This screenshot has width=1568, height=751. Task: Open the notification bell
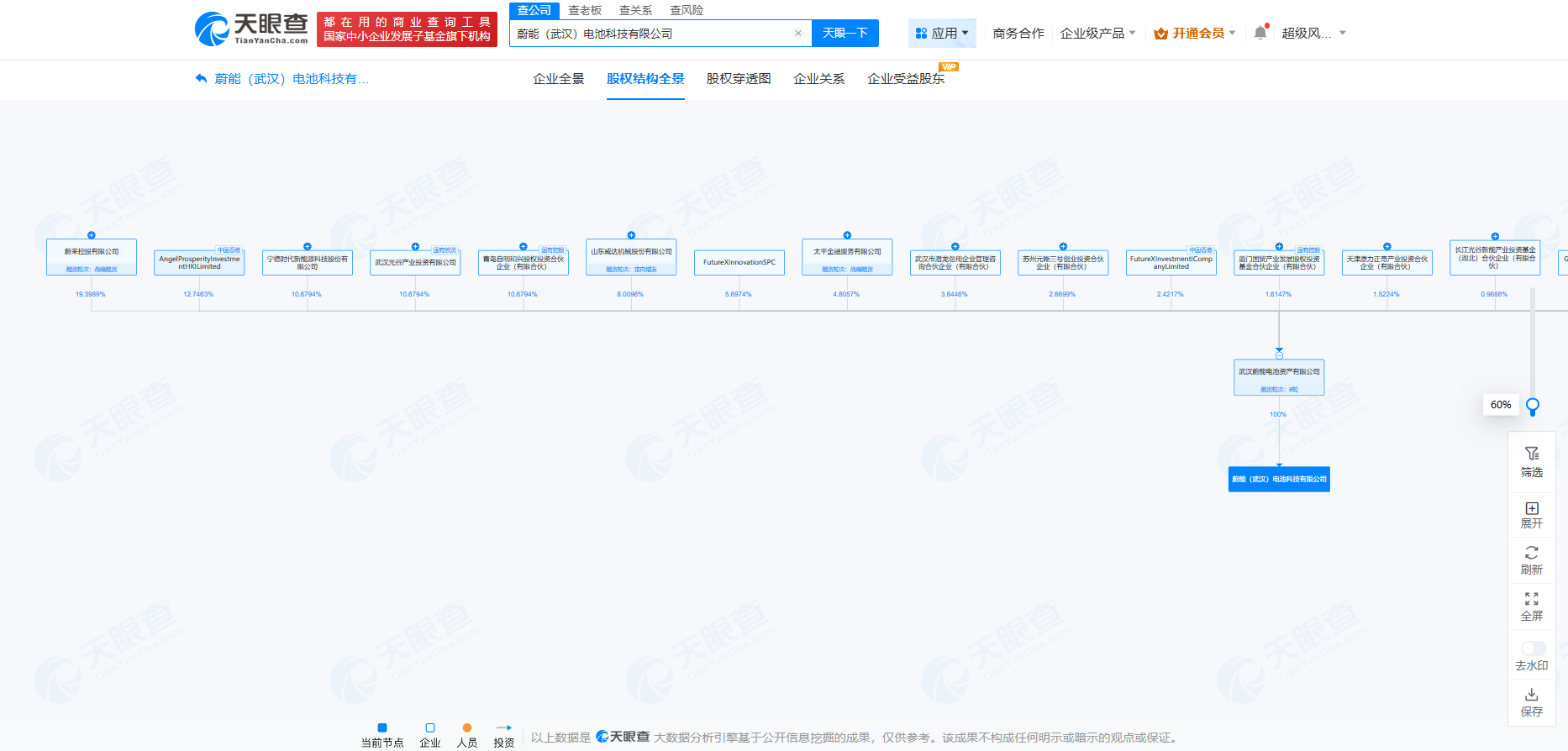point(1260,33)
